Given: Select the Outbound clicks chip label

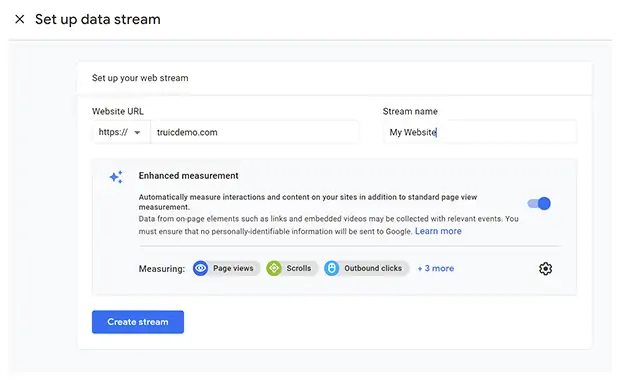Looking at the screenshot, I should tap(373, 269).
